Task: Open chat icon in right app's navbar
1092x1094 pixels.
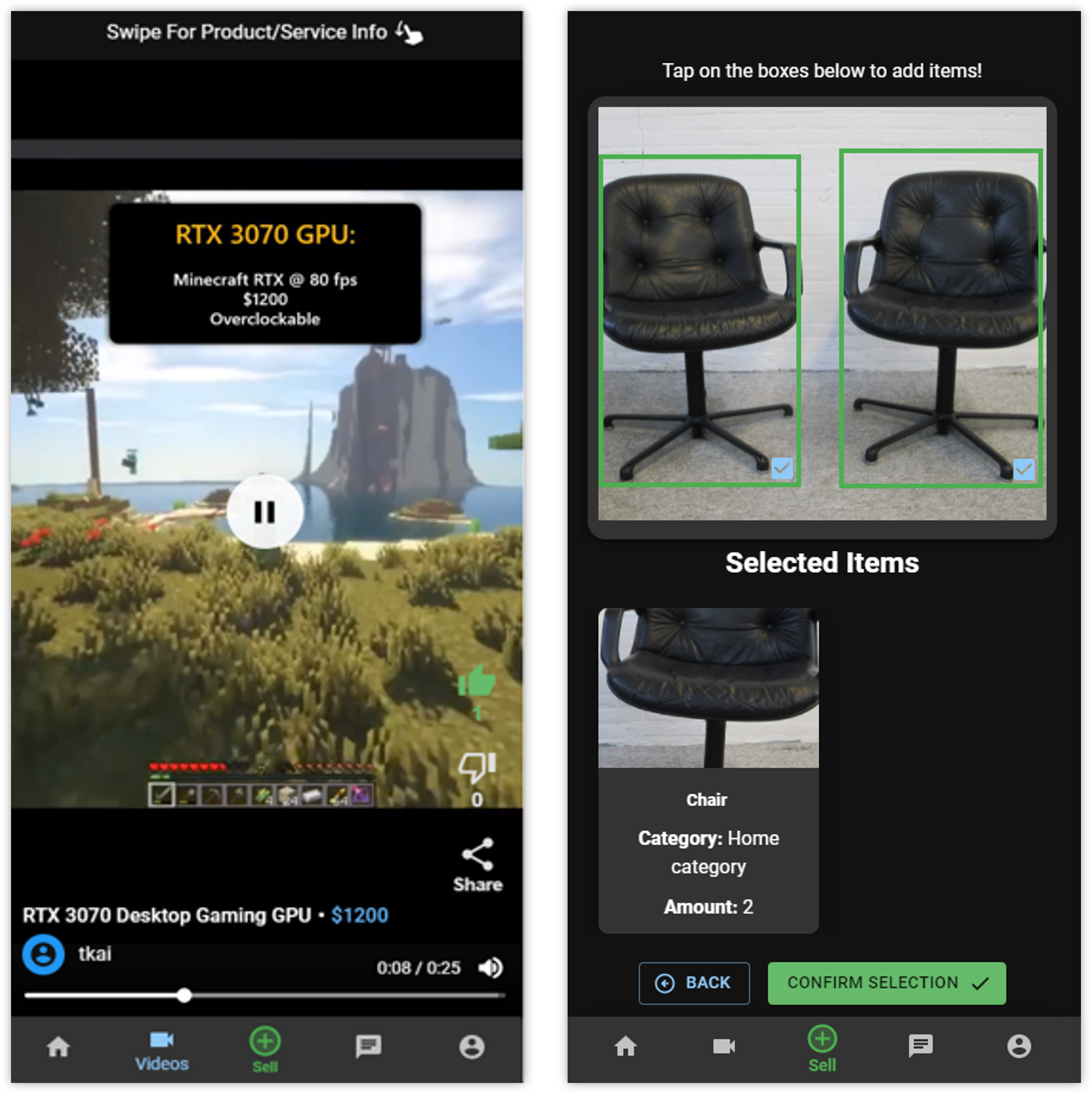Action: click(x=921, y=1046)
